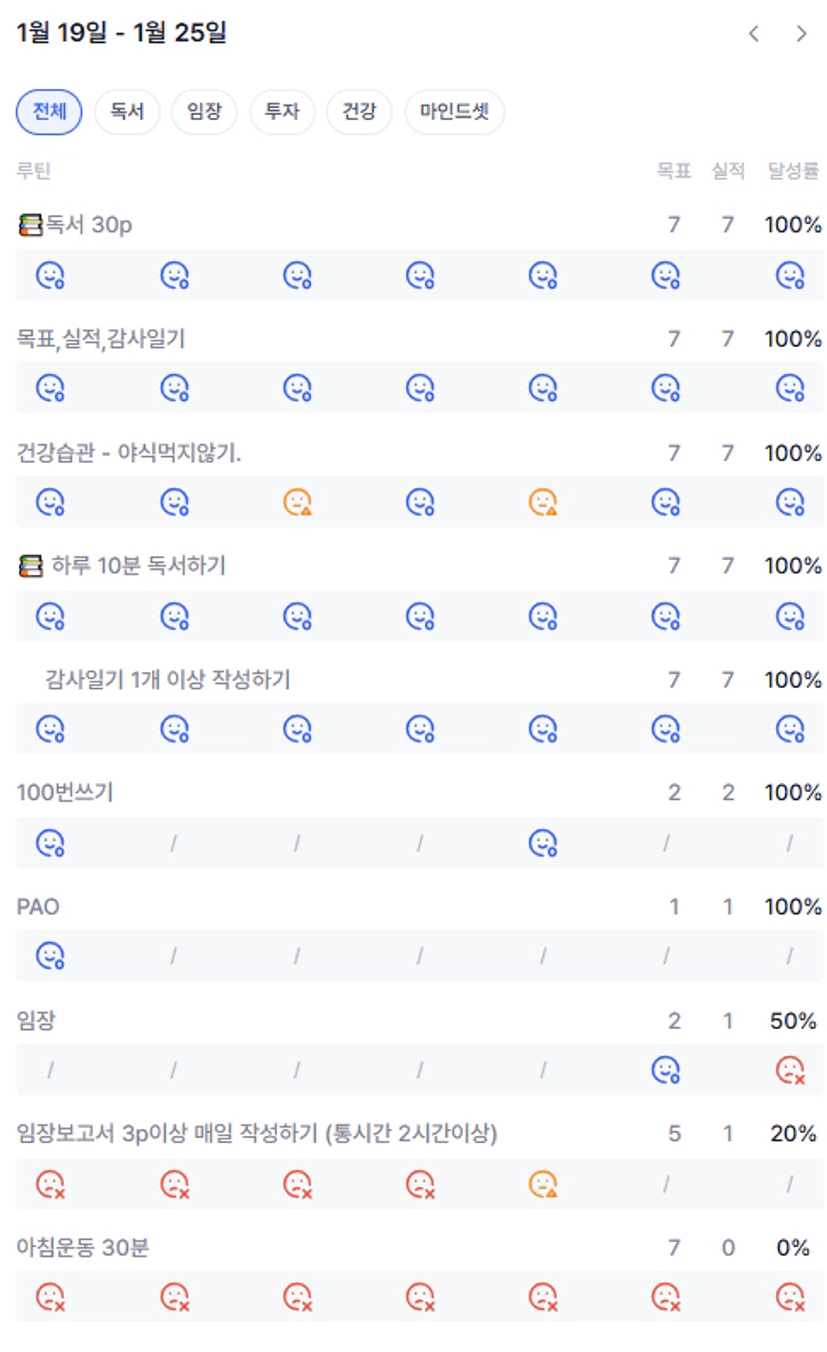Open the 마인드셋 category tab
This screenshot has width=827, height=1352.
(454, 112)
